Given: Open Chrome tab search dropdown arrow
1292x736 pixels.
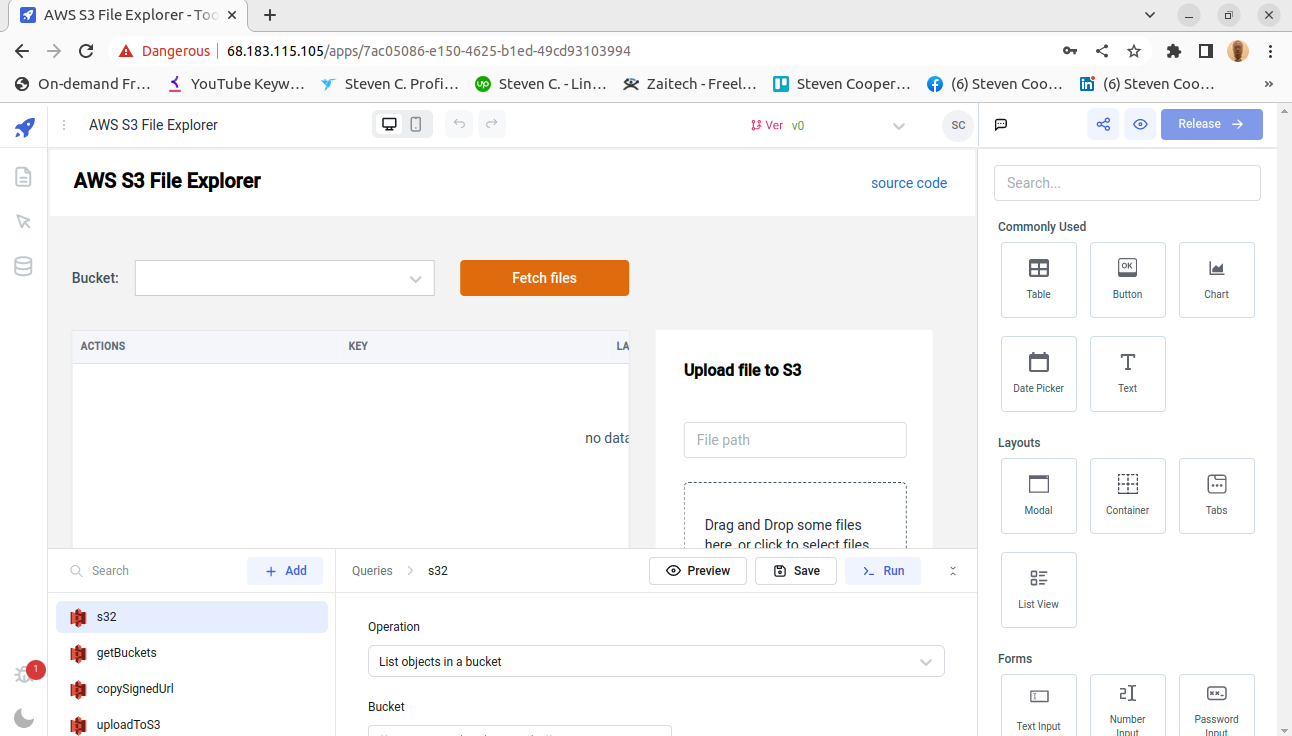Looking at the screenshot, I should click(1150, 15).
